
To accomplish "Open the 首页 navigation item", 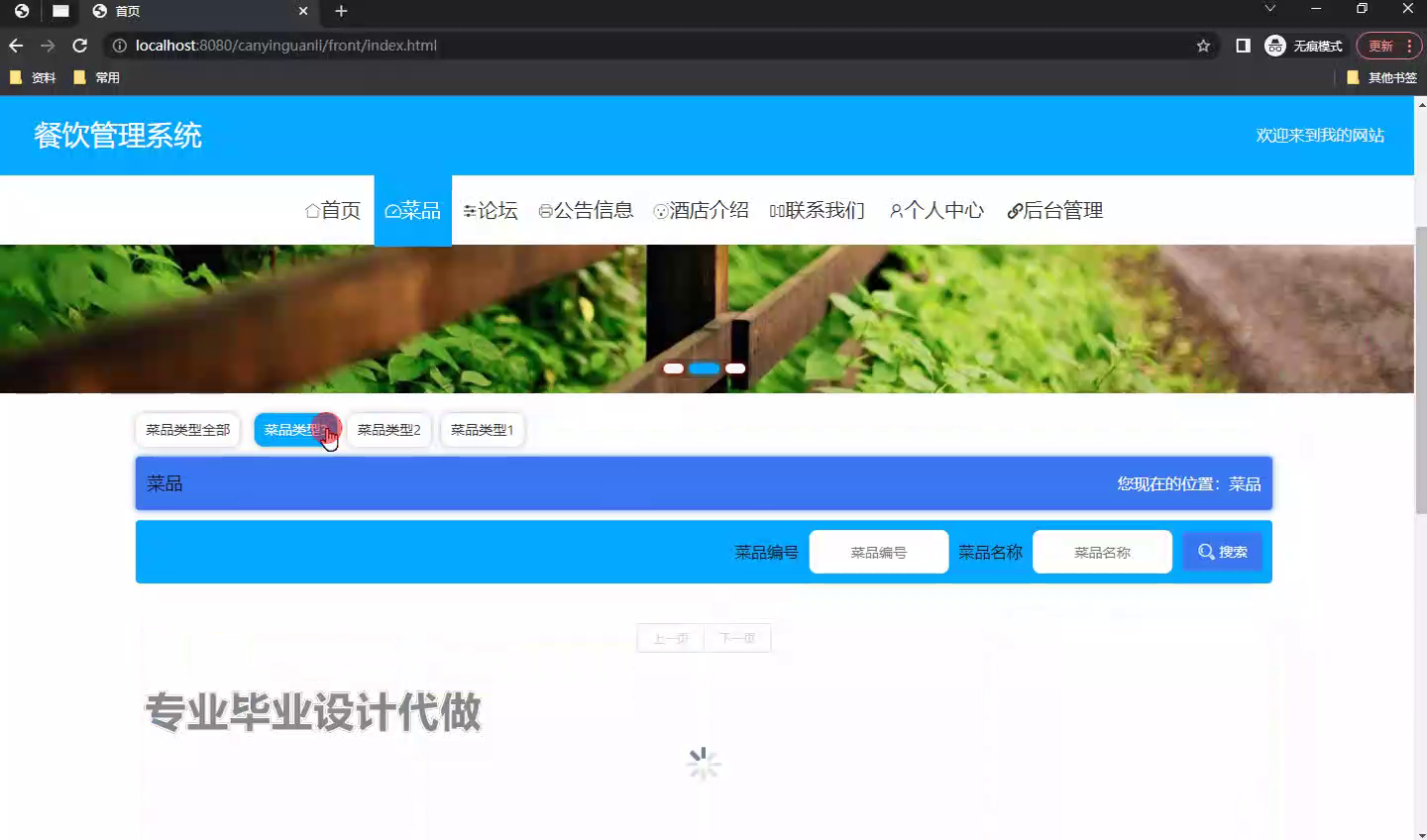I will pos(333,210).
